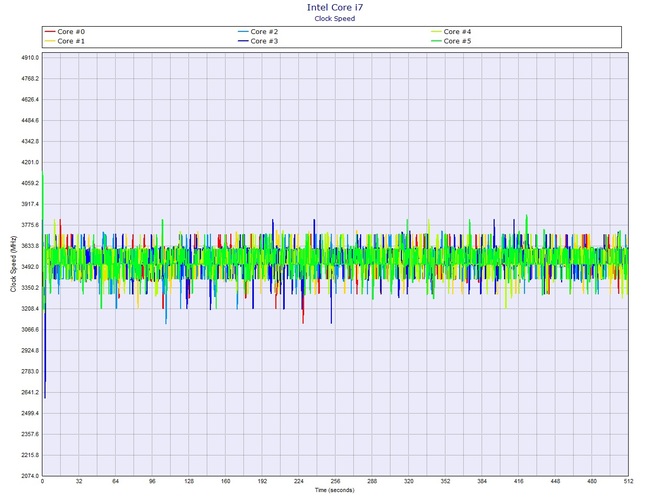Click the green Core #5 color line
Viewport: 670px width, 502px height.
(x=436, y=41)
